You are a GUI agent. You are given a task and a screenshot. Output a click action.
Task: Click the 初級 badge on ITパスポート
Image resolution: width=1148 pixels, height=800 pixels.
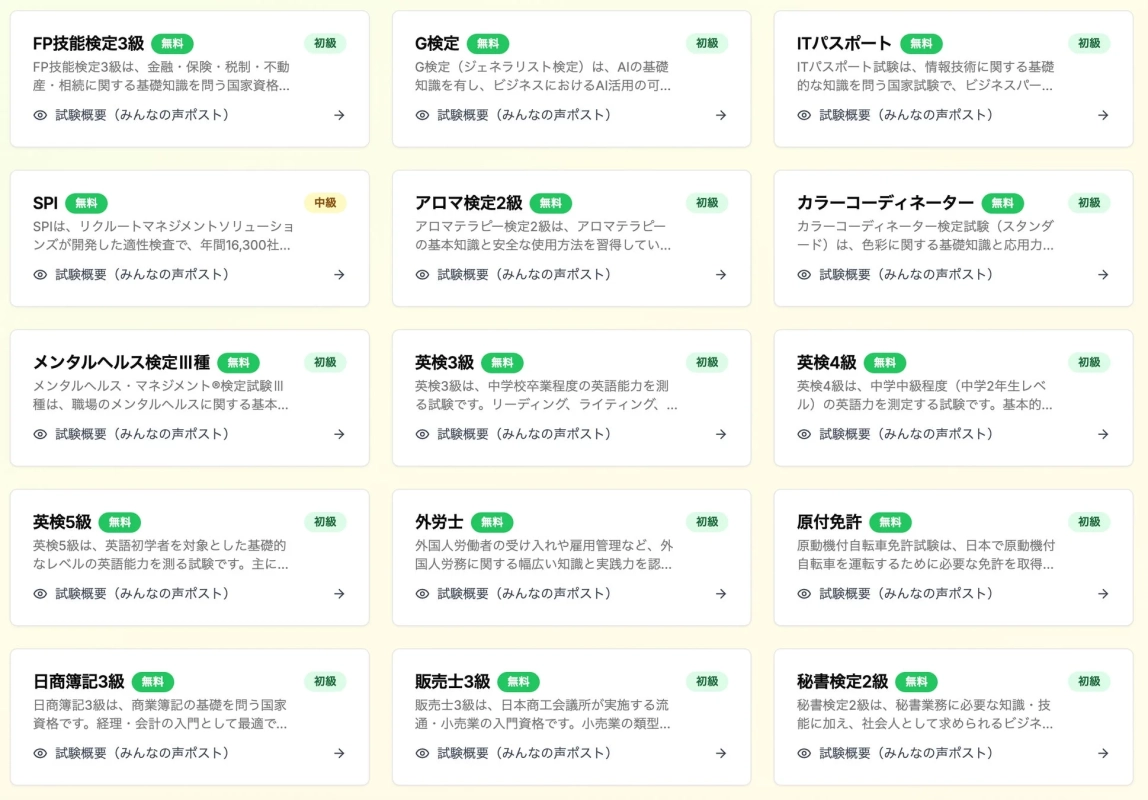coord(1089,43)
